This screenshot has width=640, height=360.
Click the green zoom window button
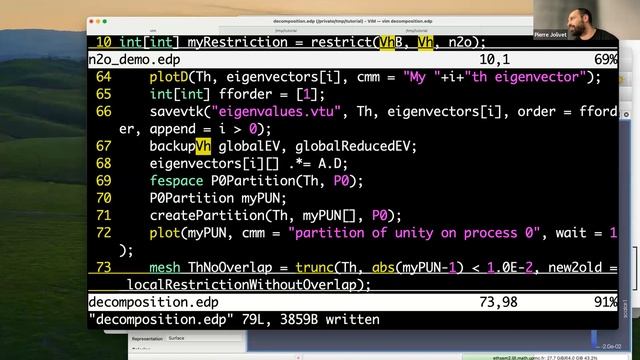click(105, 21)
